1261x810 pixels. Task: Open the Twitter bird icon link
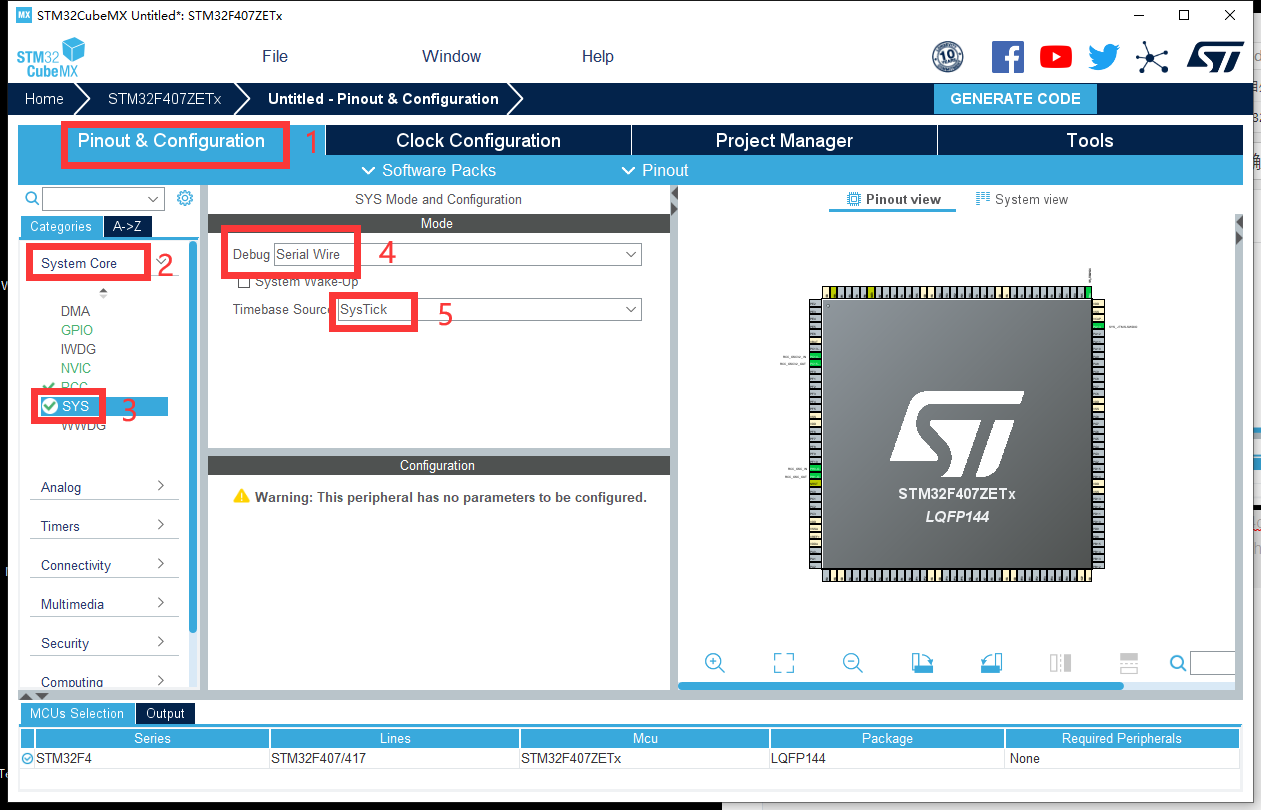[x=1104, y=57]
